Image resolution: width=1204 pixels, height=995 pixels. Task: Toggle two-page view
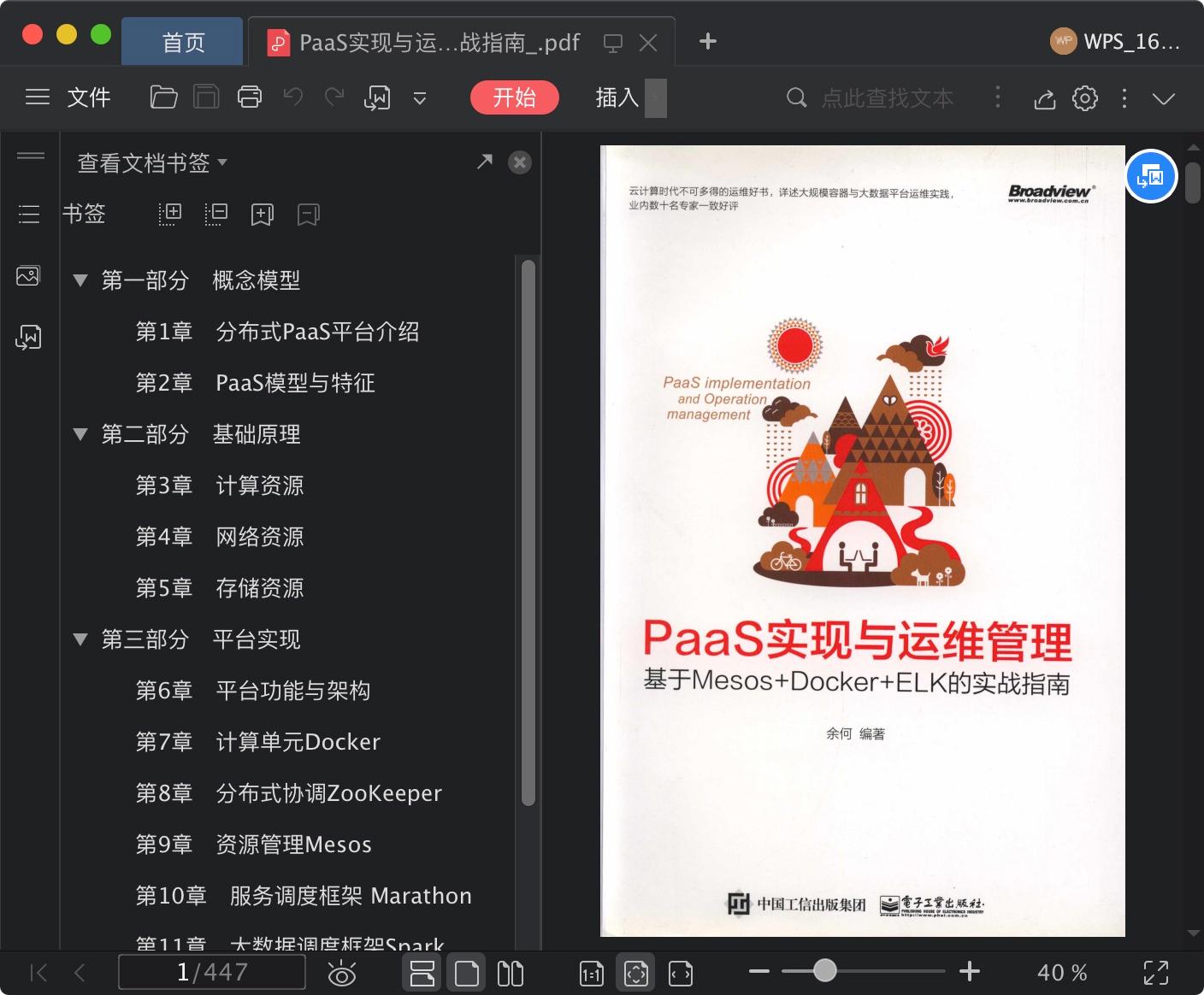(511, 973)
